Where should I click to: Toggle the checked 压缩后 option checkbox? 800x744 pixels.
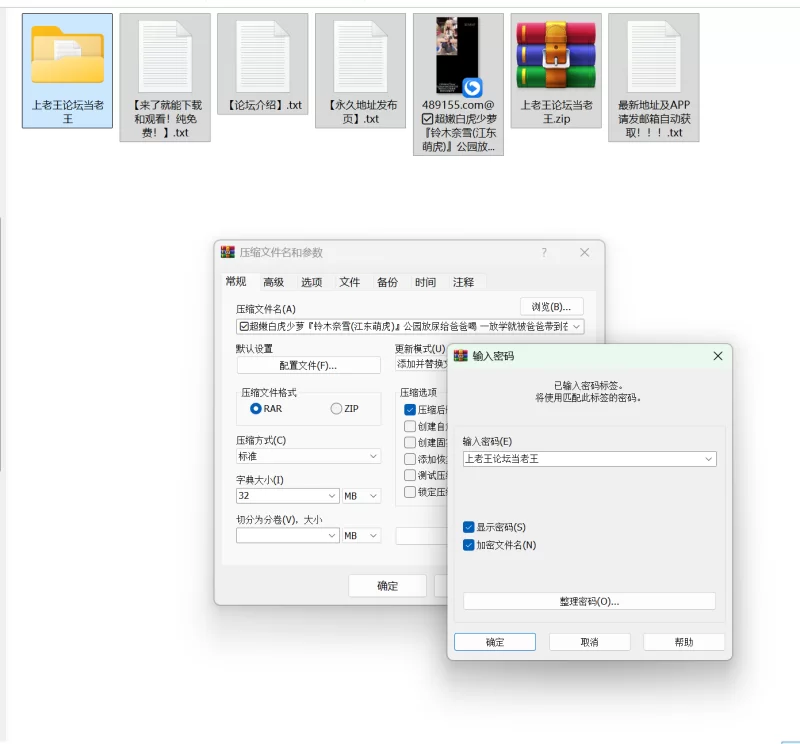[x=410, y=410]
